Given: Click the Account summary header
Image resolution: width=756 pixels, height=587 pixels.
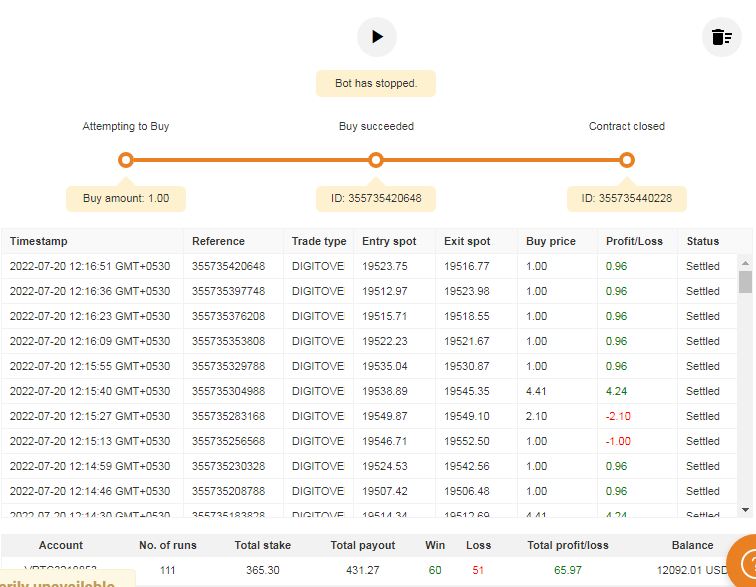Looking at the screenshot, I should [61, 546].
